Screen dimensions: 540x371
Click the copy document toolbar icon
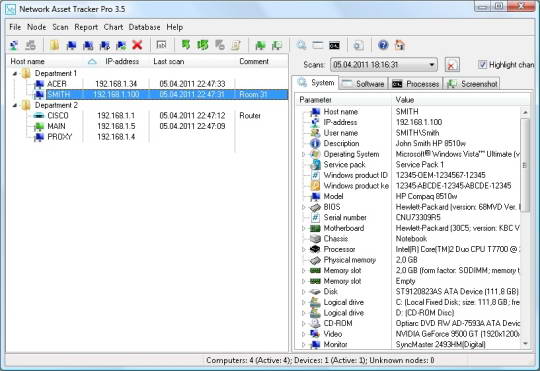pyautogui.click(x=359, y=45)
